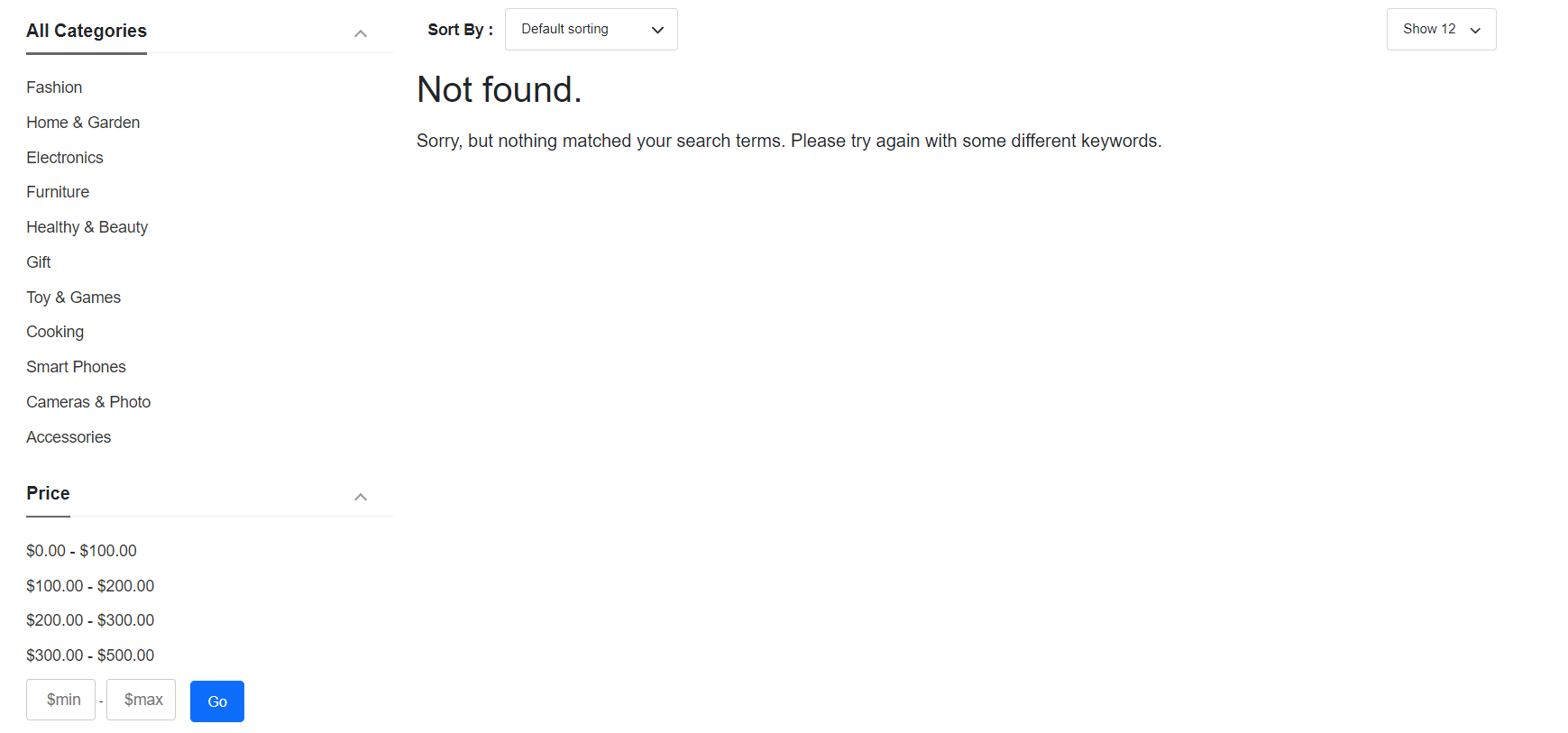Select the Furniture category
The image size is (1568, 733).
click(x=58, y=192)
